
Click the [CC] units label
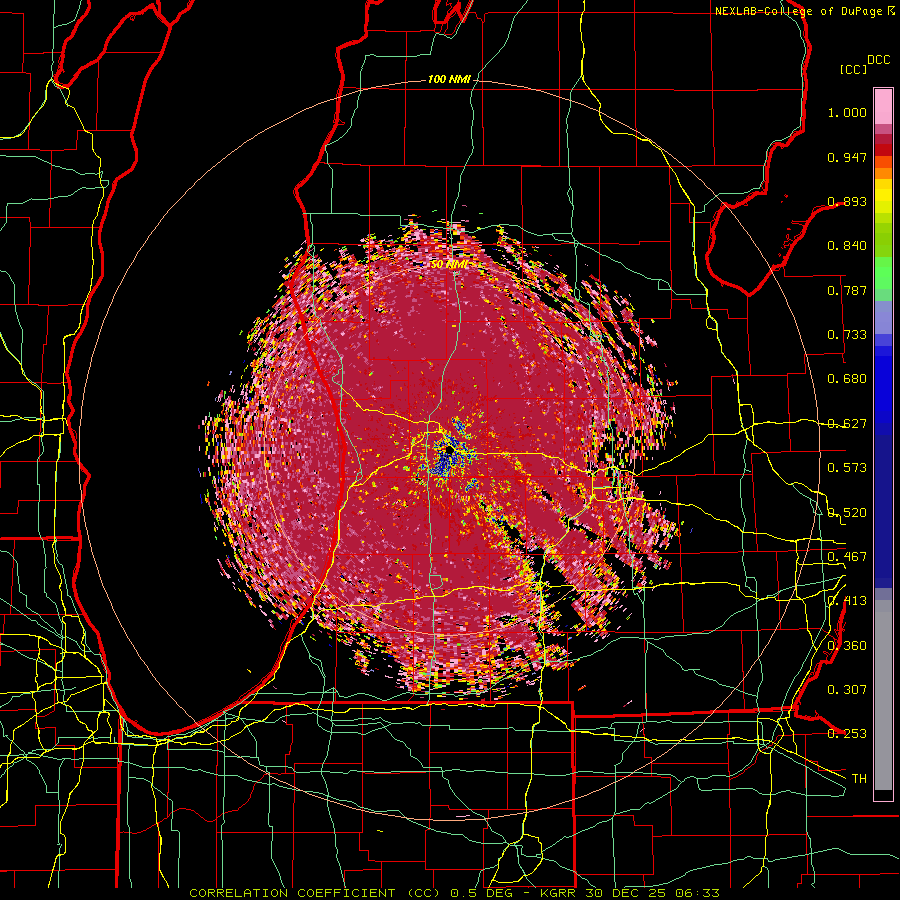point(853,69)
